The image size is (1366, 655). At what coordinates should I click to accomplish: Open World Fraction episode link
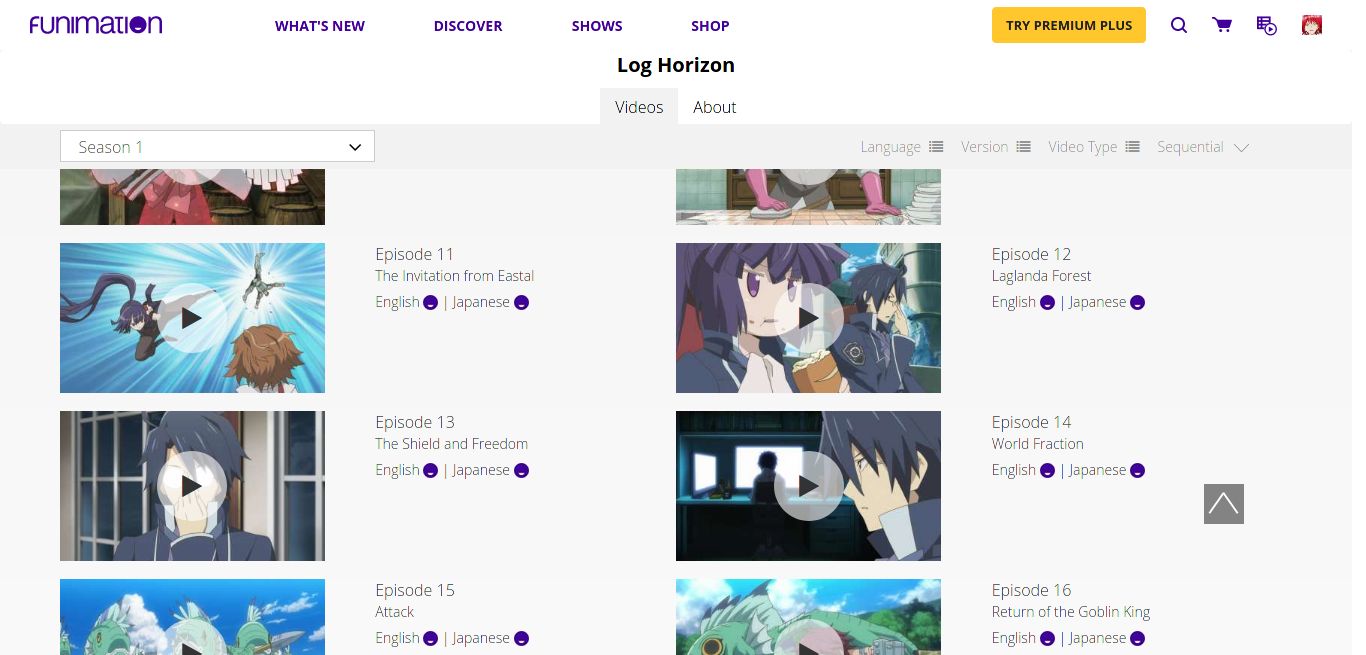pyautogui.click(x=1038, y=444)
